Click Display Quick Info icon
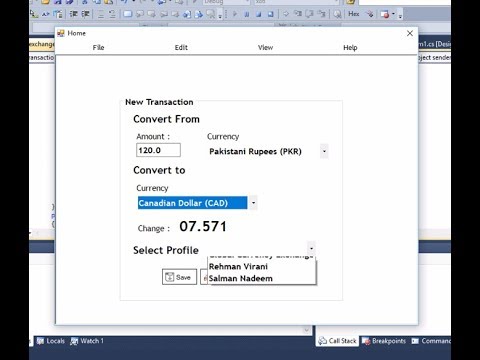 point(58,14)
